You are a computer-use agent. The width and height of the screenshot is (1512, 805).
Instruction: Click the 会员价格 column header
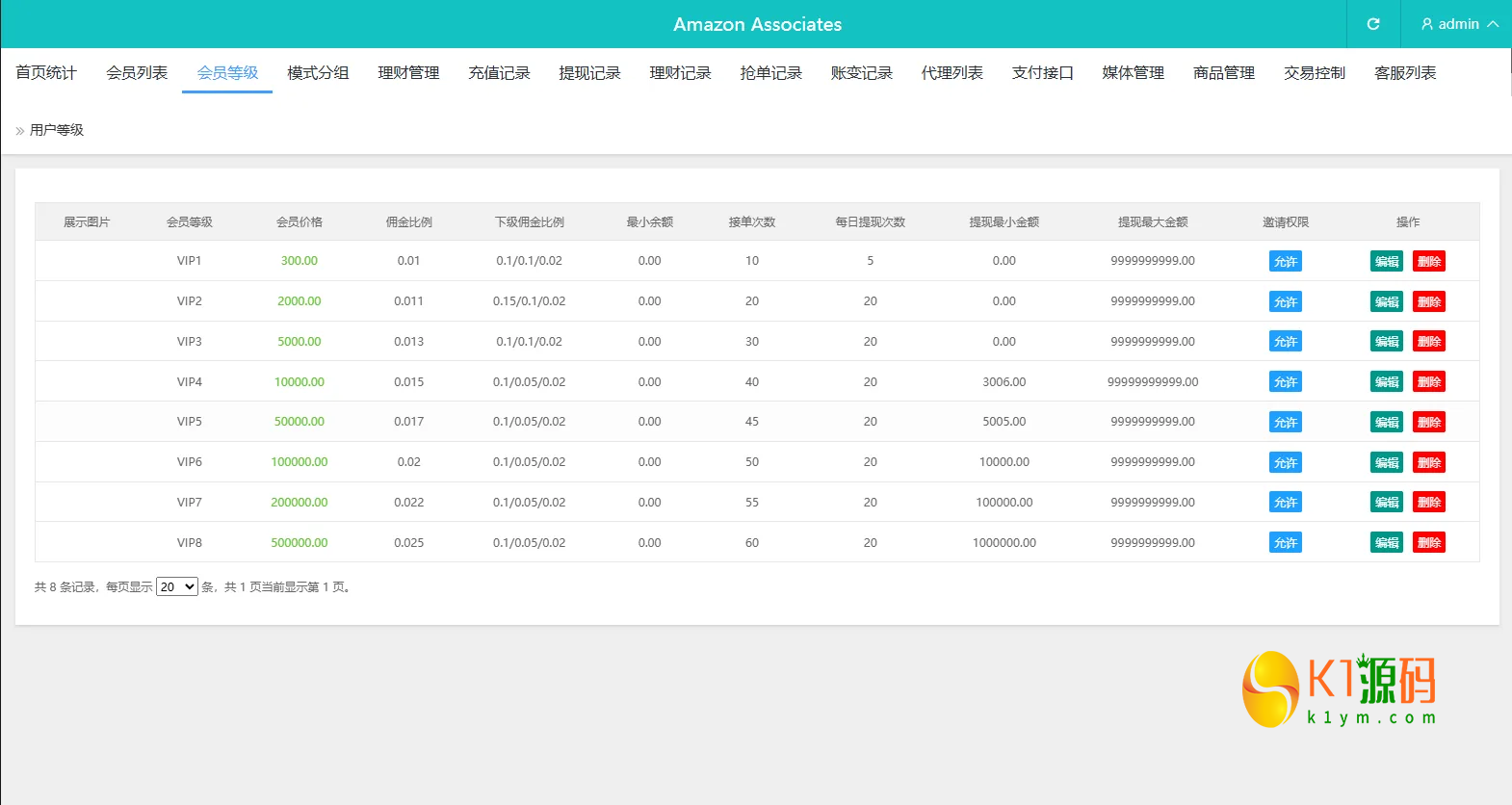click(x=300, y=222)
